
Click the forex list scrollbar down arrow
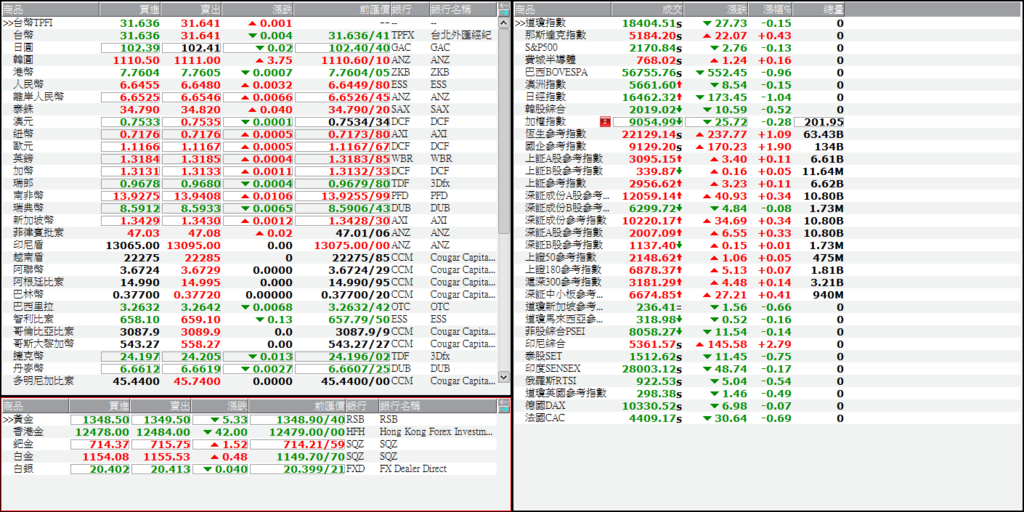504,377
